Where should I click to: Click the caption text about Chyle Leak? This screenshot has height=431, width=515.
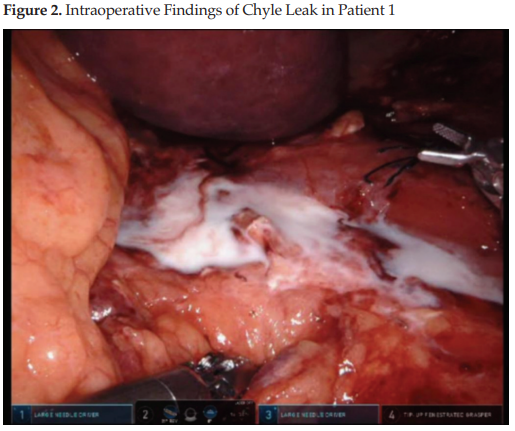[230, 11]
